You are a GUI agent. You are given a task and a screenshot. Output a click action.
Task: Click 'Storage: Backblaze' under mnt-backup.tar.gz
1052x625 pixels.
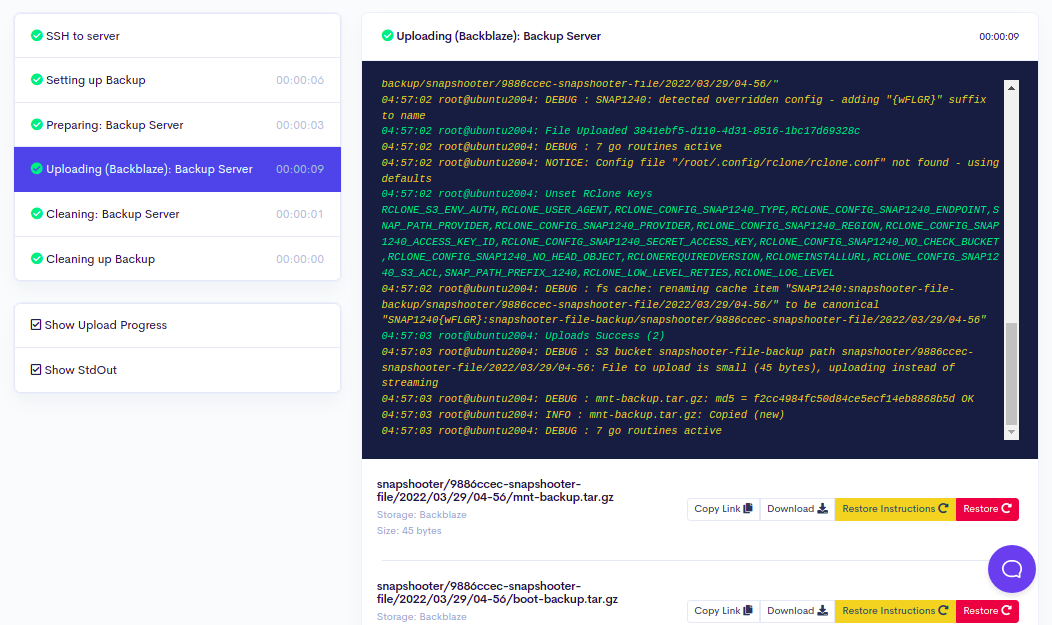tap(421, 515)
